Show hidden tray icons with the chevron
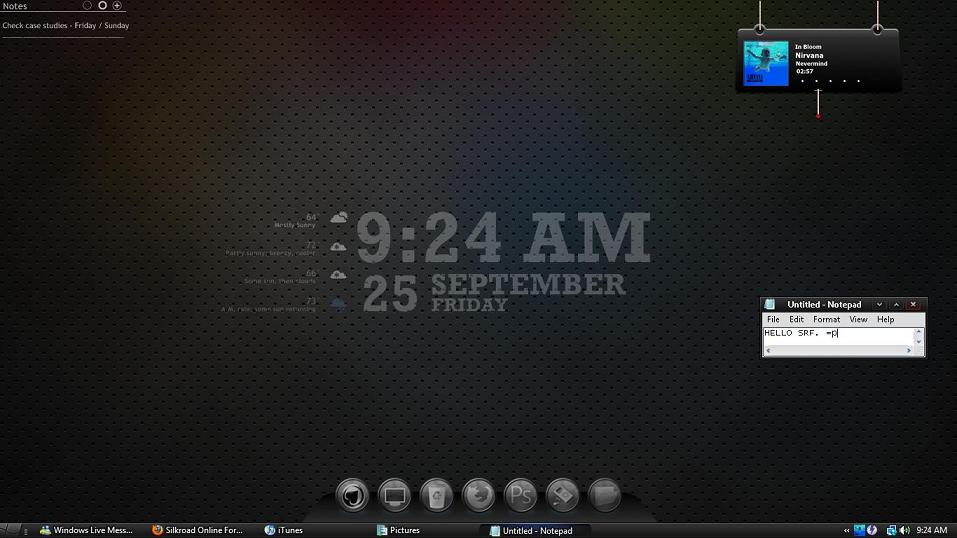 [x=847, y=530]
